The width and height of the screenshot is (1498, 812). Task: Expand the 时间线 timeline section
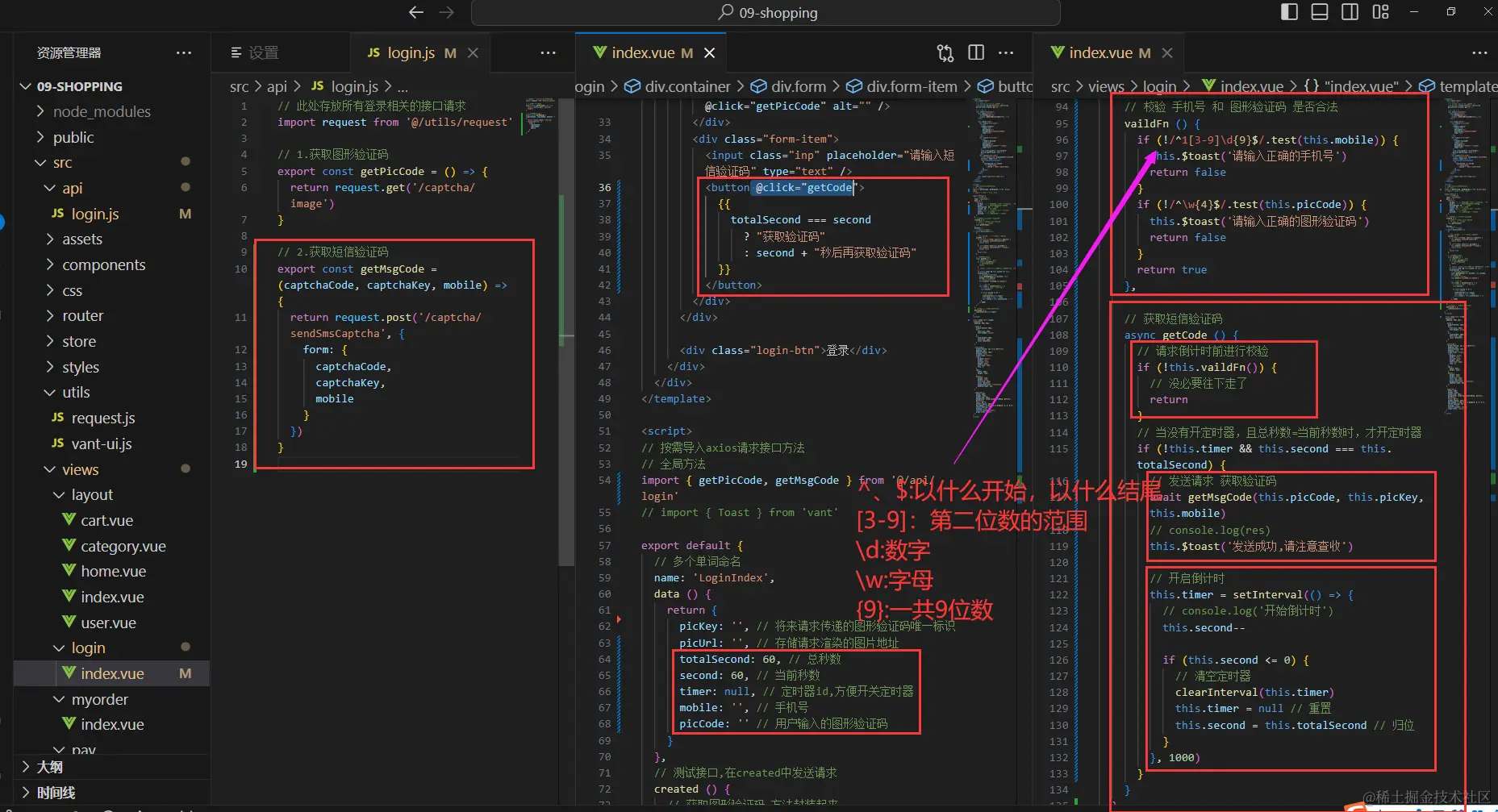(x=111, y=793)
